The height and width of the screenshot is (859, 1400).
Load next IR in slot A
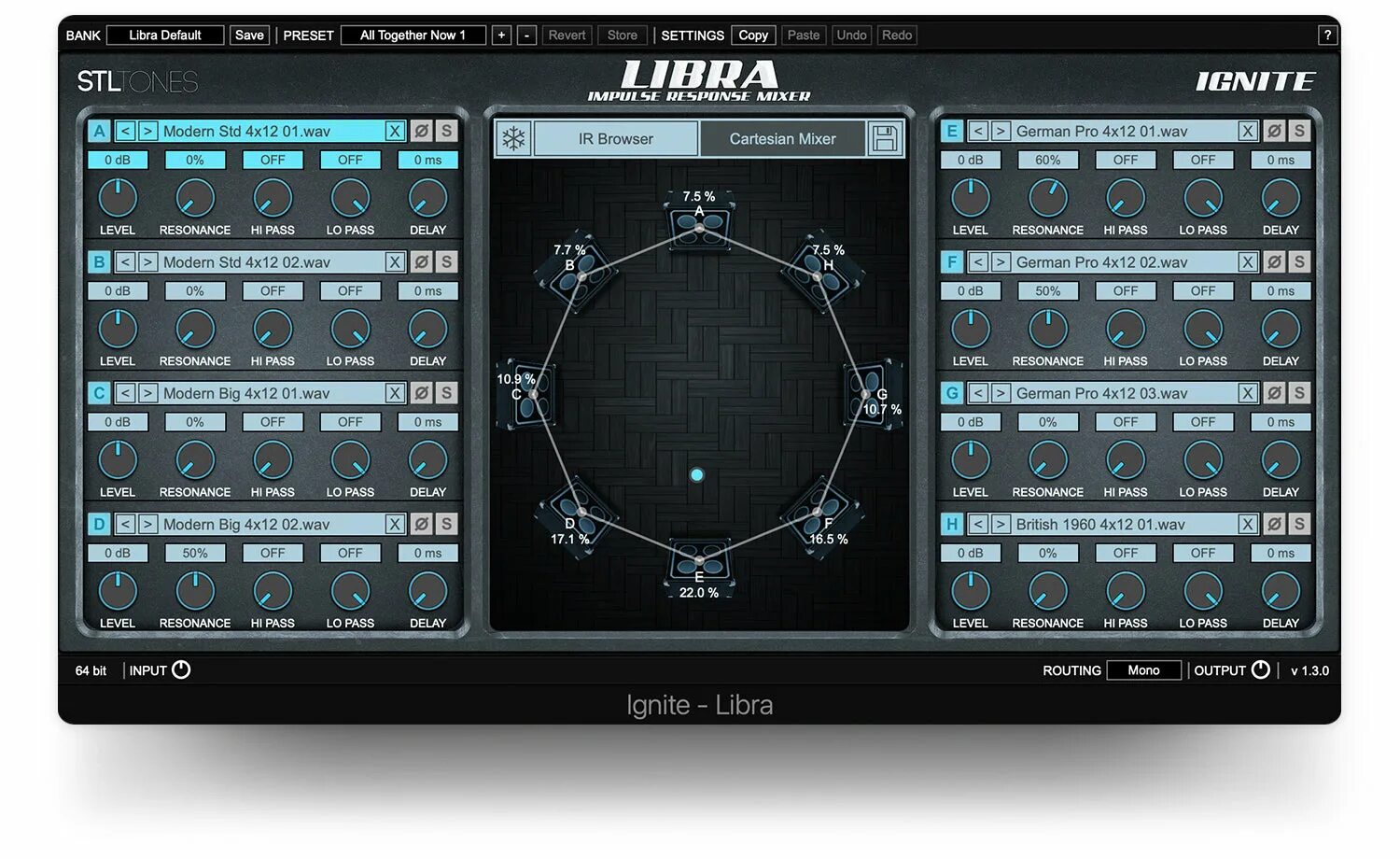tap(147, 132)
